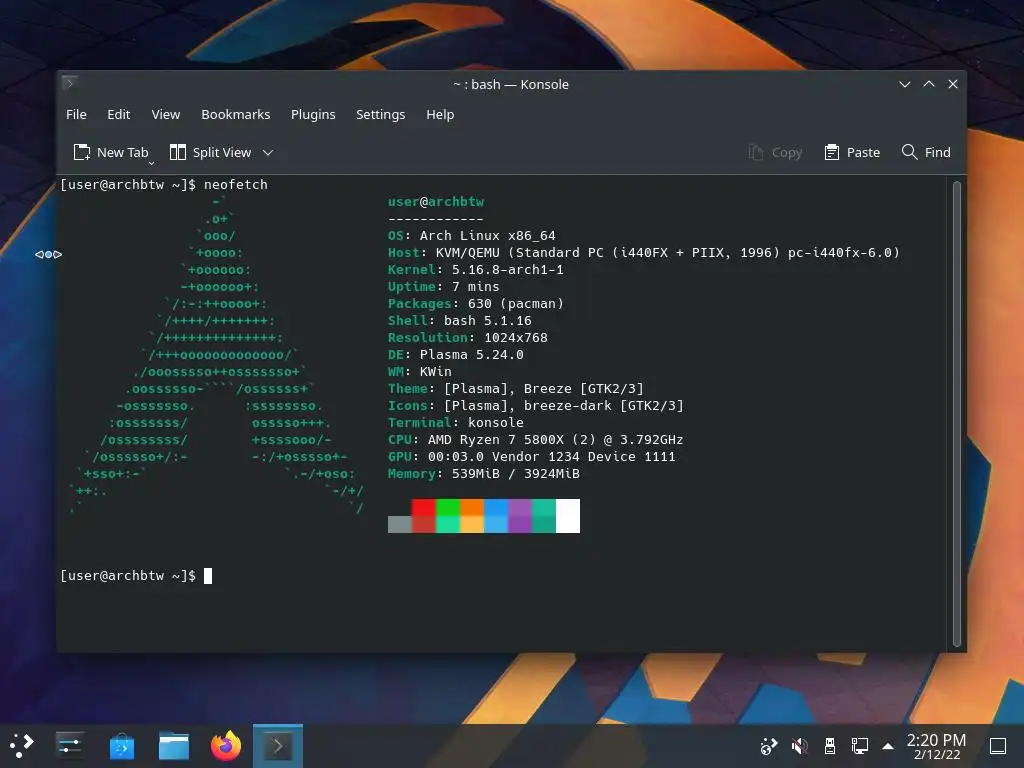This screenshot has width=1024, height=768.
Task: Click the white color block
Action: tap(568, 516)
